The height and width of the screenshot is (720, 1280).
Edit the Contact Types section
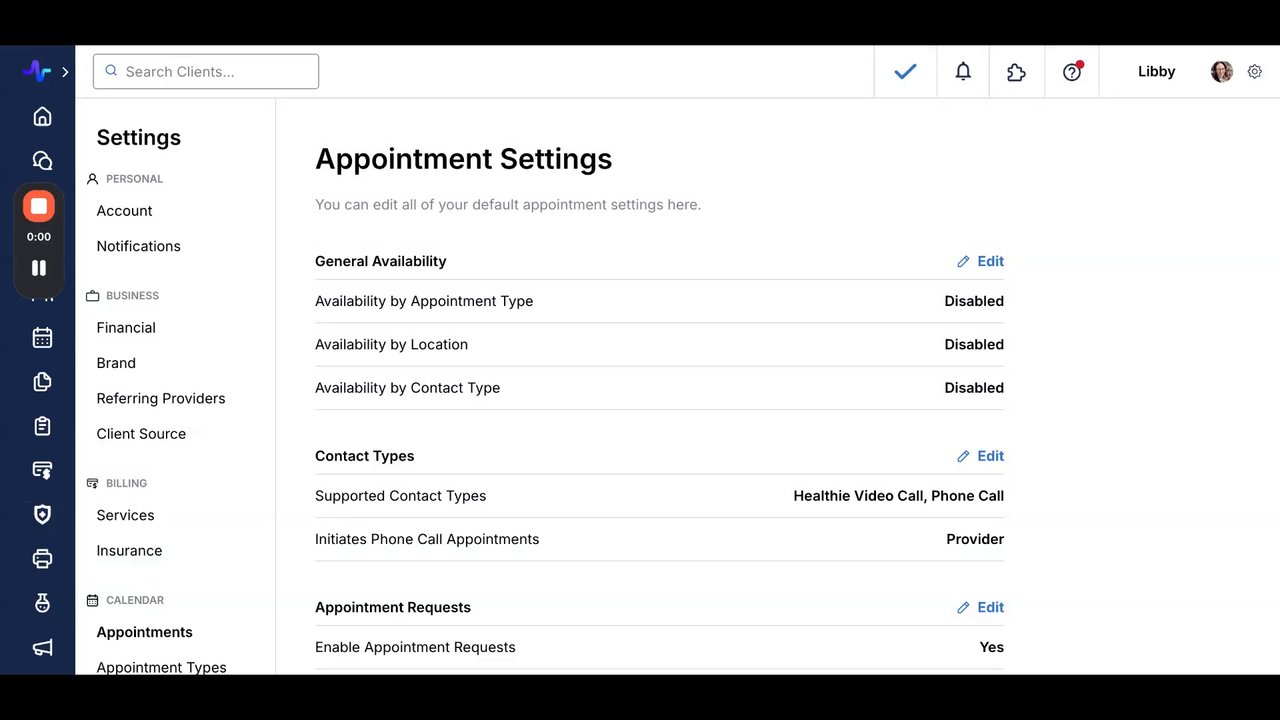[980, 456]
